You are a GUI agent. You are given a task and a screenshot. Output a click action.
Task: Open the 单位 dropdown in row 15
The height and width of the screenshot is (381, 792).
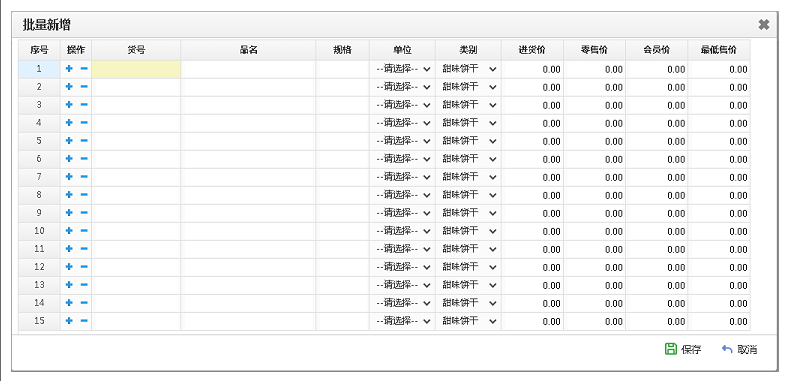pyautogui.click(x=403, y=321)
